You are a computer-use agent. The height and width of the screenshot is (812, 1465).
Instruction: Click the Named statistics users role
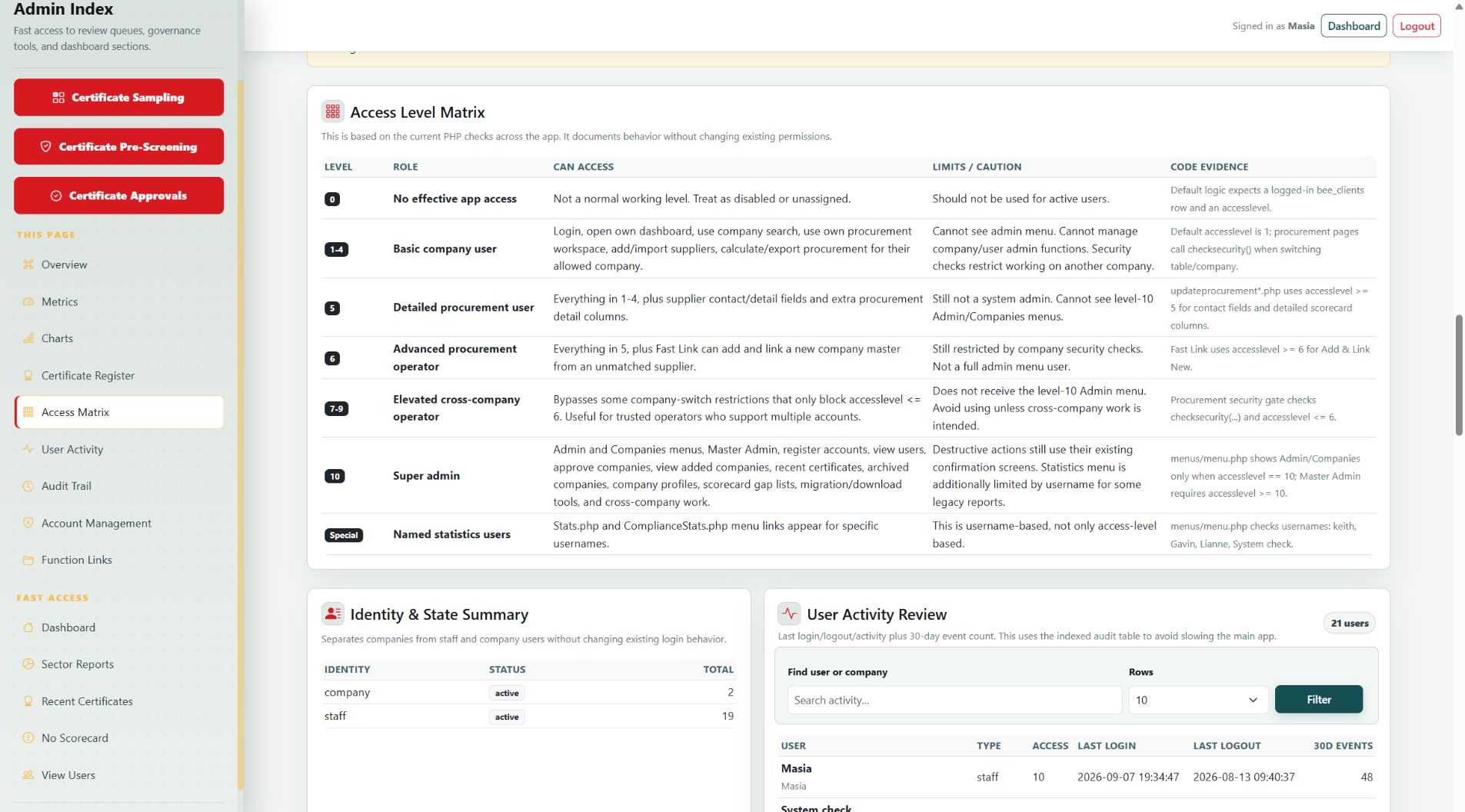pos(451,534)
